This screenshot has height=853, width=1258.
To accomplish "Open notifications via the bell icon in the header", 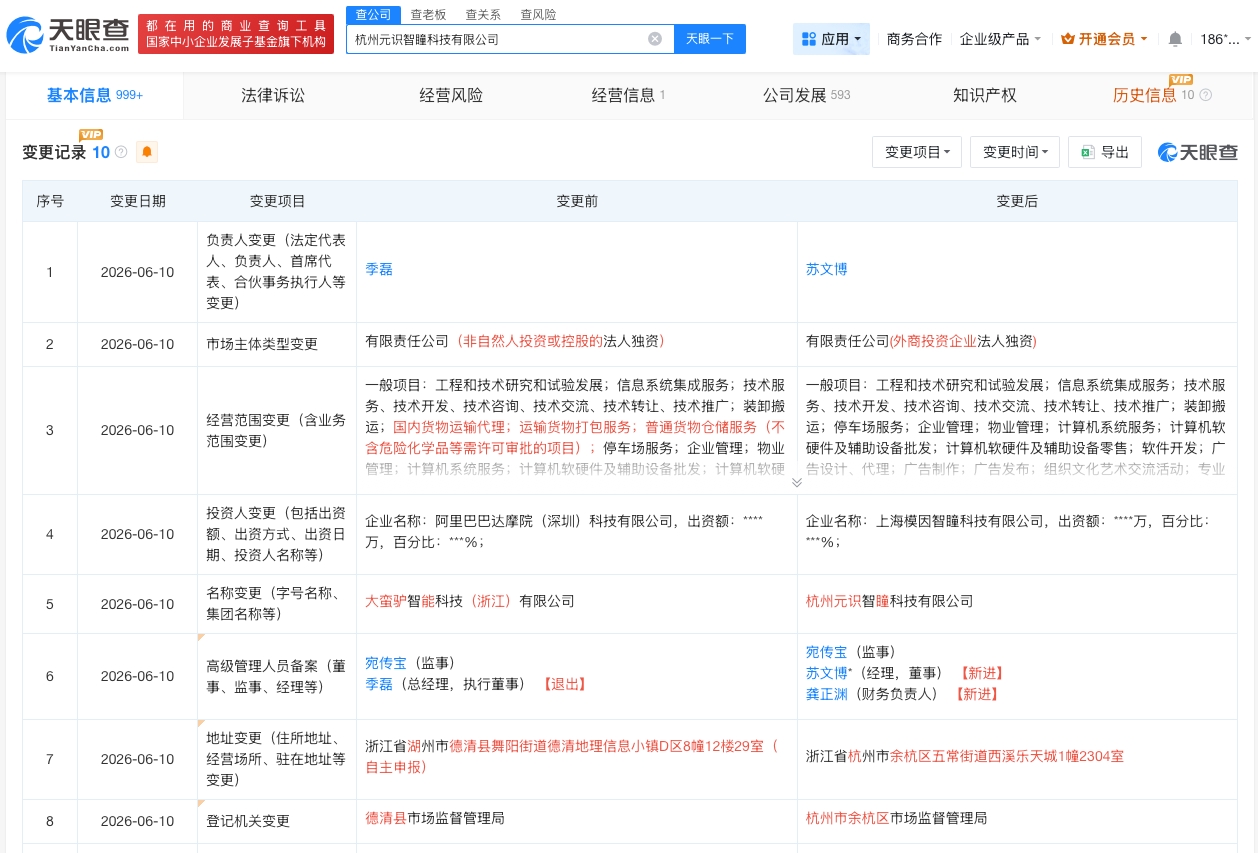I will [x=1175, y=39].
